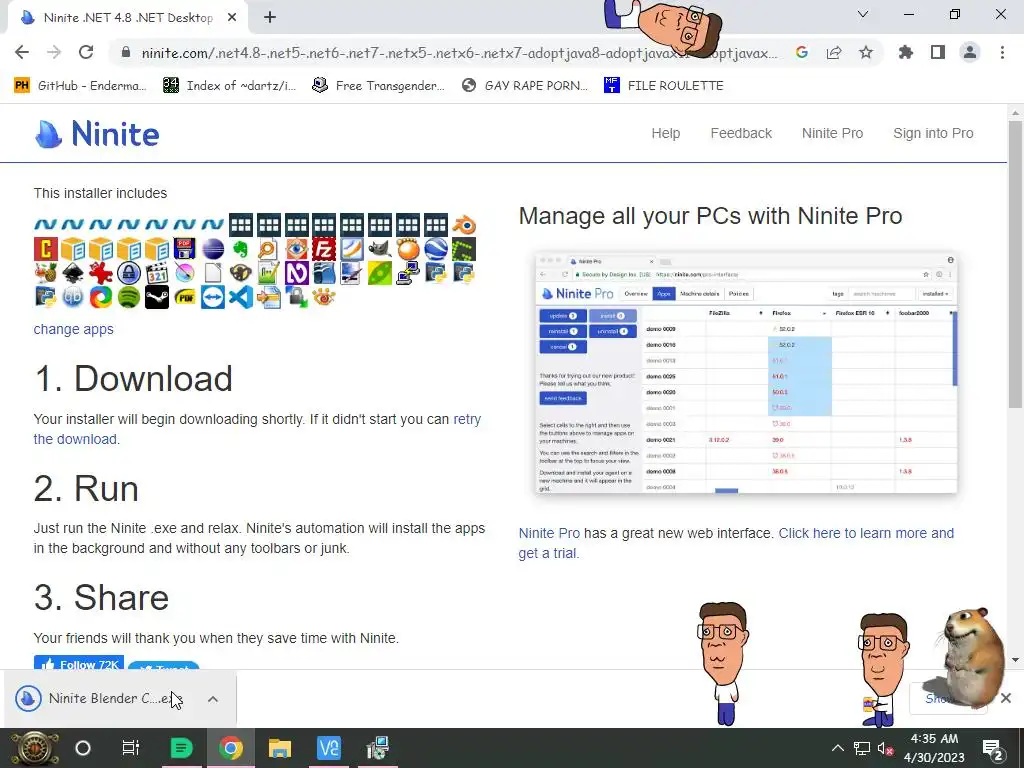This screenshot has height=768, width=1024.
Task: Click the IrfanView red splat icon
Action: tap(101, 273)
